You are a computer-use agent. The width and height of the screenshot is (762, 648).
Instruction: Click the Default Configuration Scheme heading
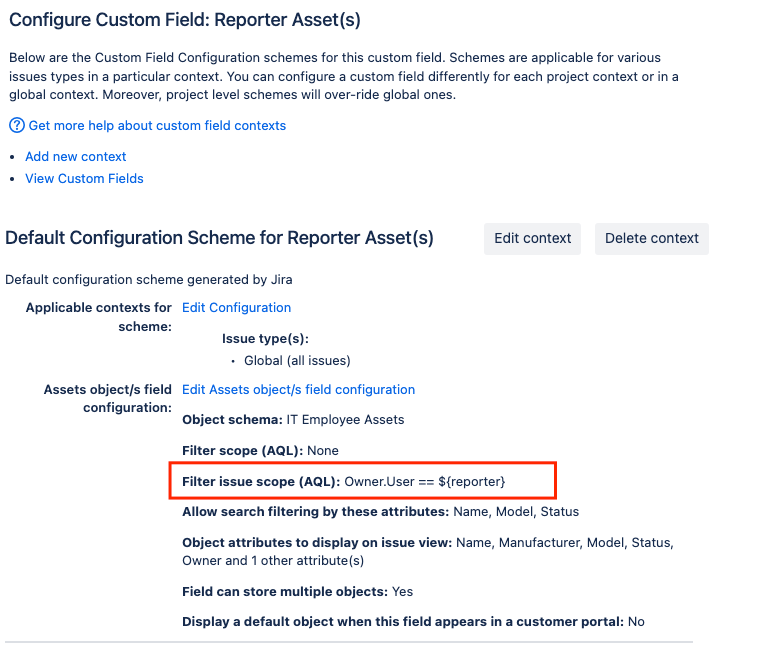click(219, 238)
